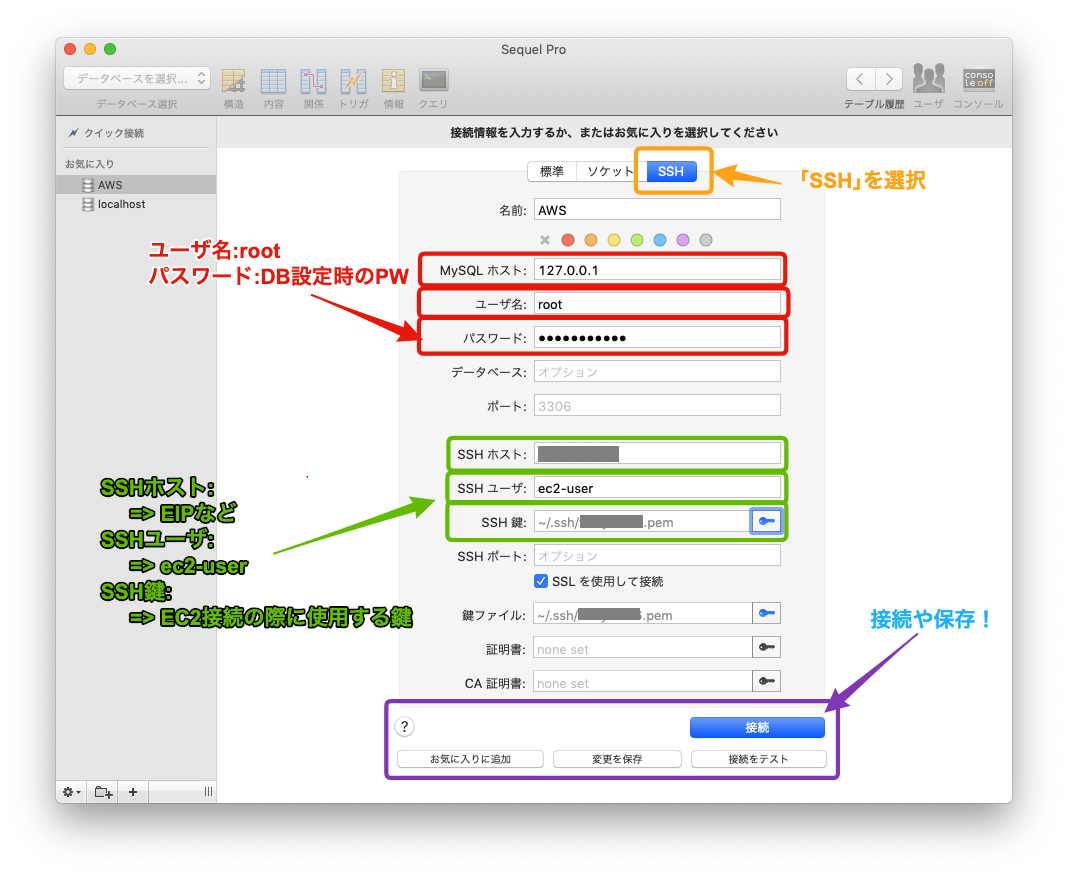The width and height of the screenshot is (1068, 877).
Task: Click the ユーザ名 field containing root
Action: [x=657, y=304]
